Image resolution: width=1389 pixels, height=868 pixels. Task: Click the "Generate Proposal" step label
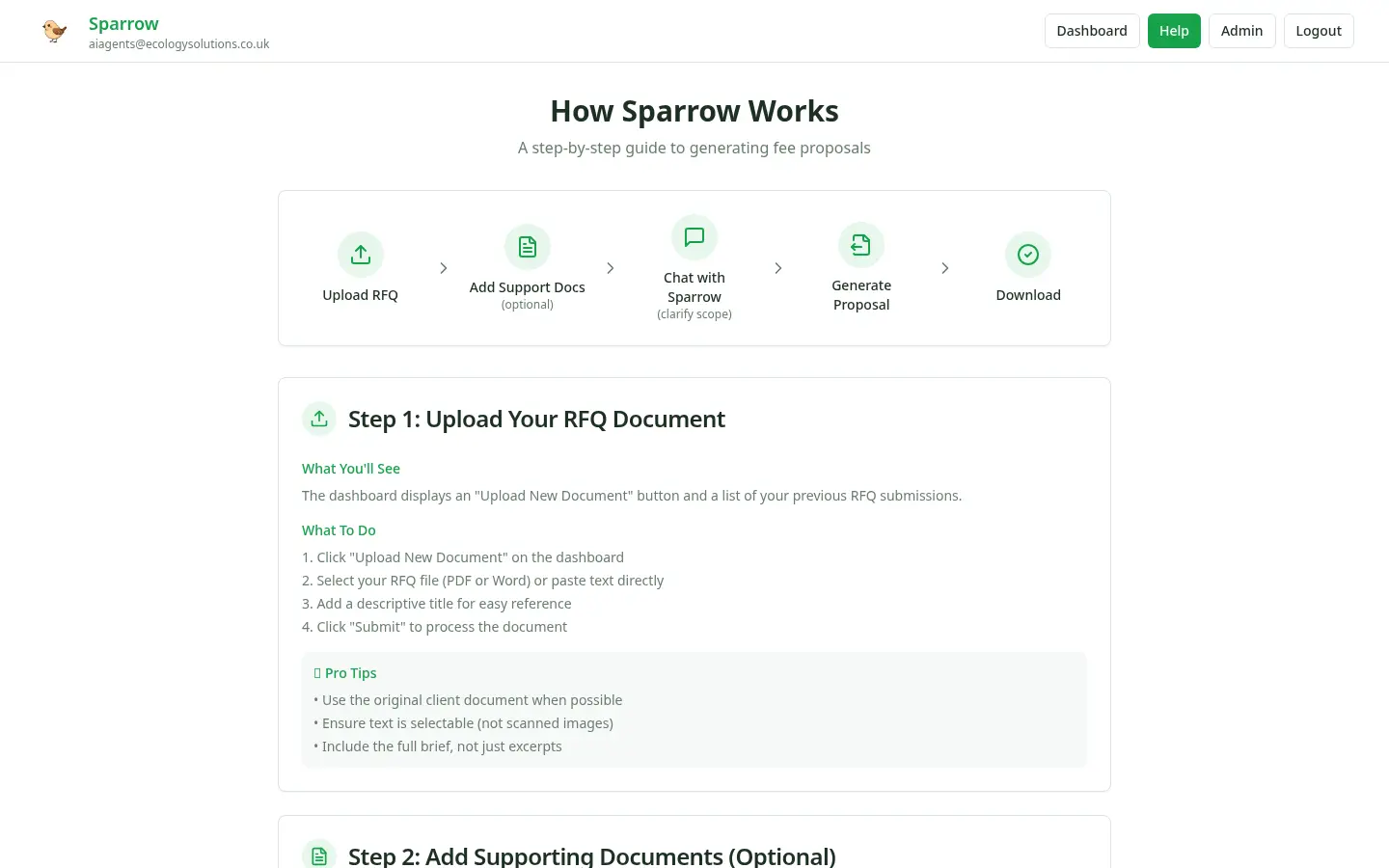[861, 295]
